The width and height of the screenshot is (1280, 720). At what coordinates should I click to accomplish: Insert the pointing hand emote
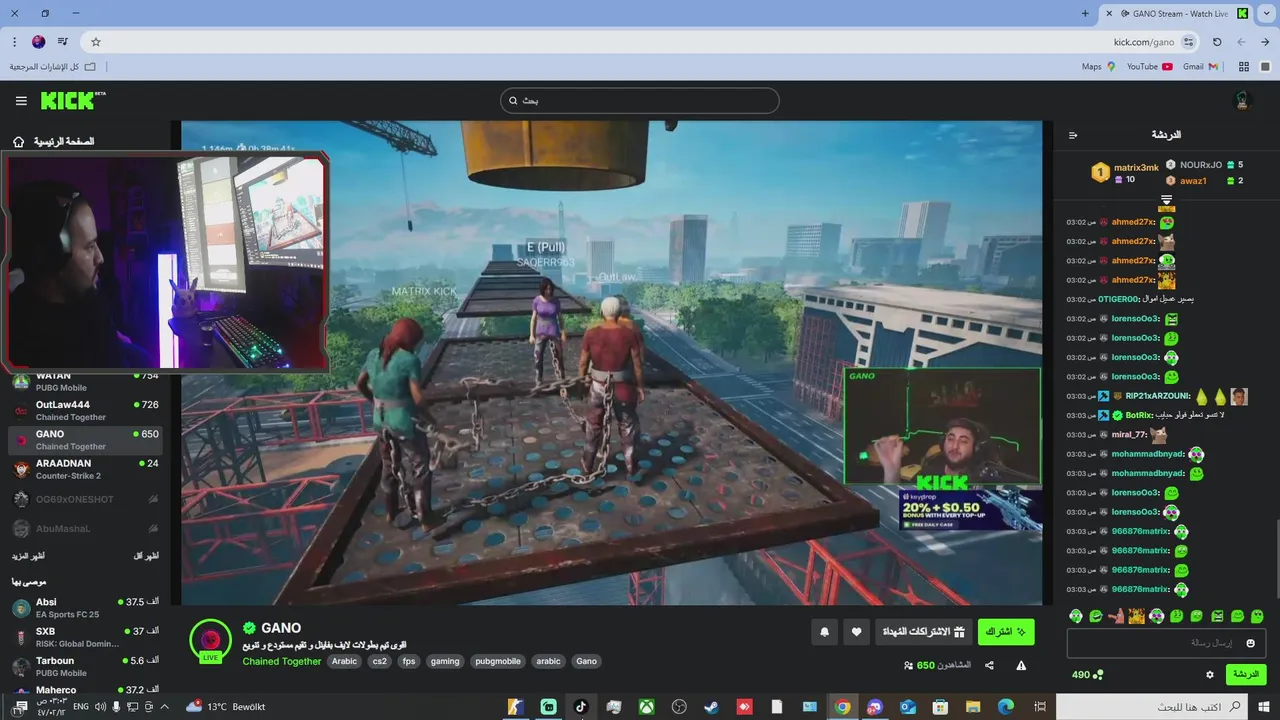click(x=1116, y=616)
